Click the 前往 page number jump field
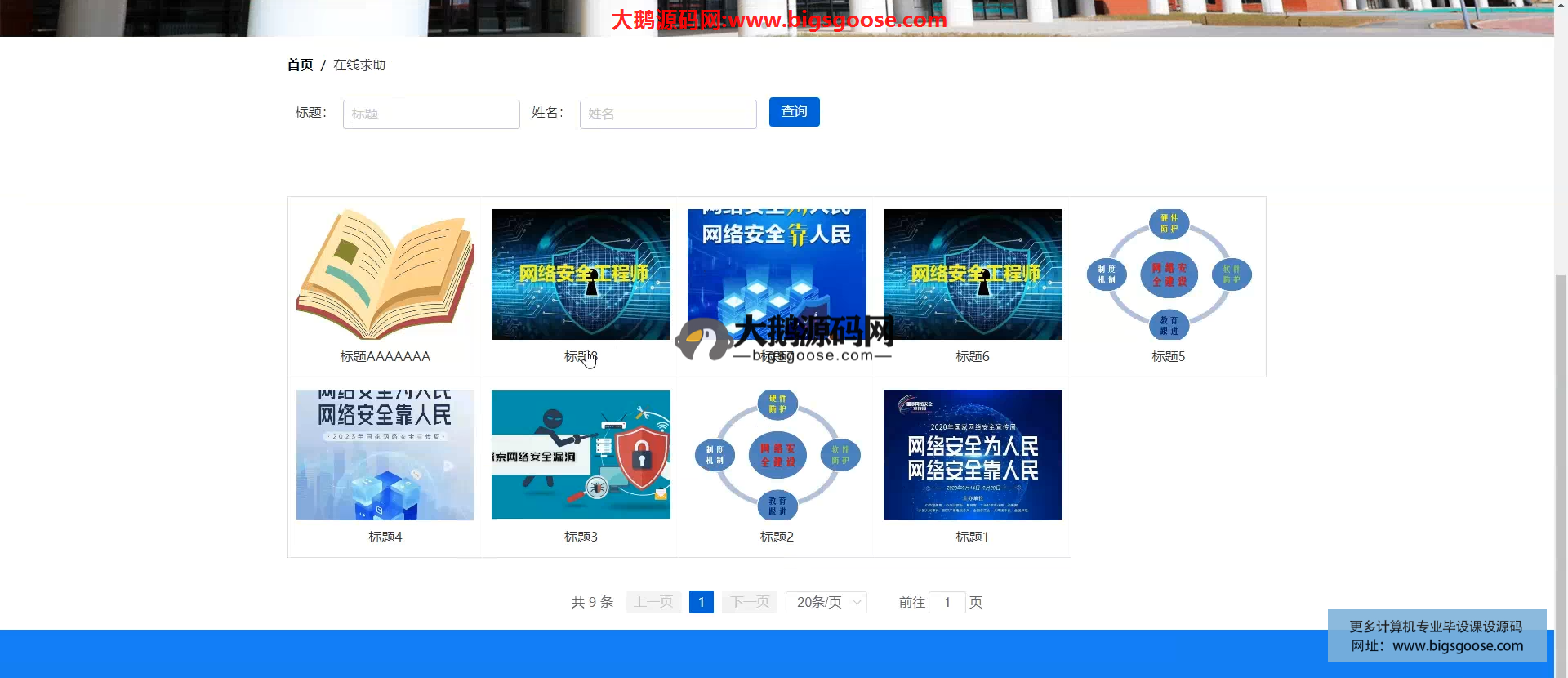The width and height of the screenshot is (1568, 678). (x=947, y=602)
